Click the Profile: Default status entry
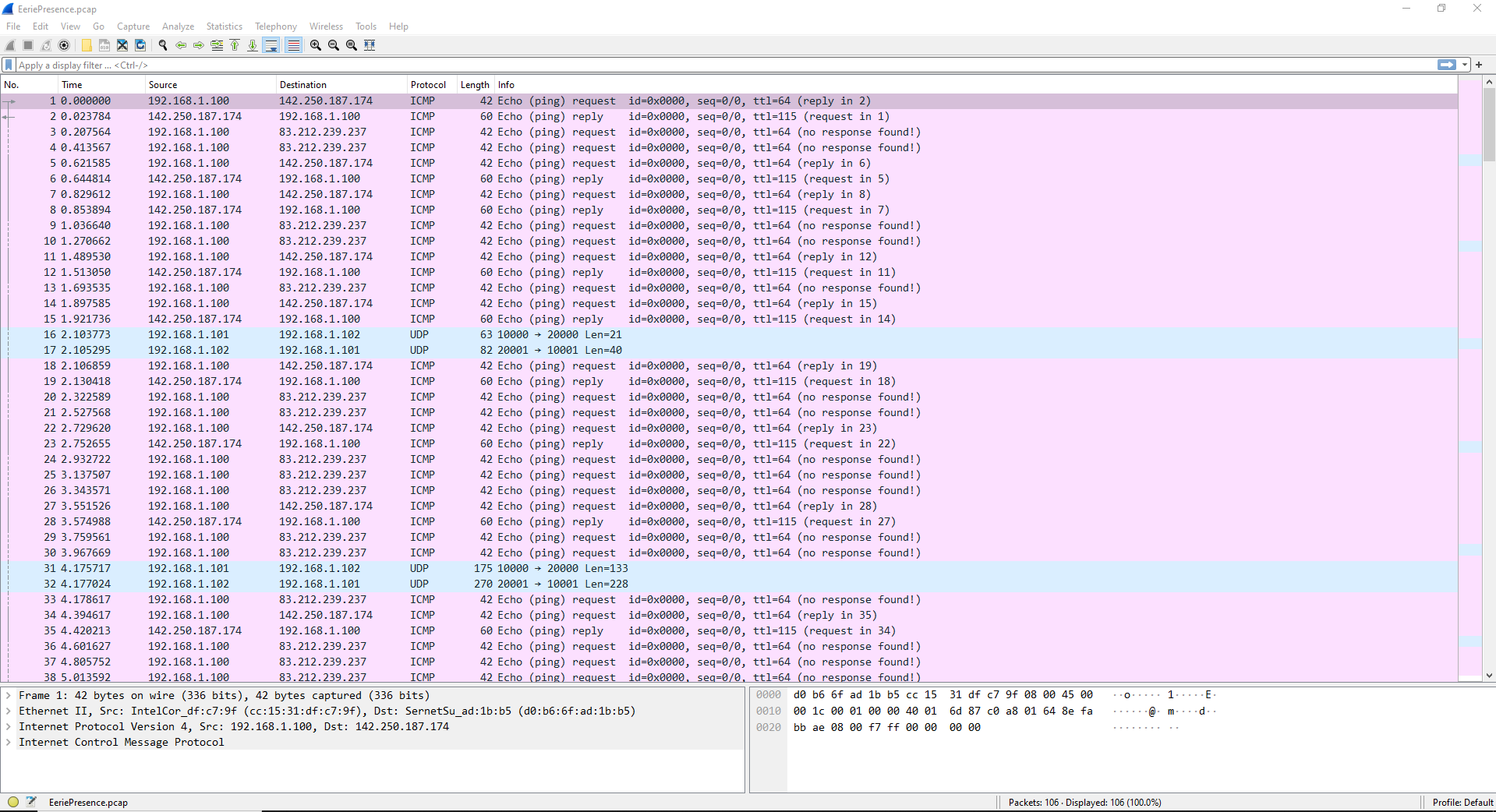Viewport: 1496px width, 812px height. (x=1462, y=802)
